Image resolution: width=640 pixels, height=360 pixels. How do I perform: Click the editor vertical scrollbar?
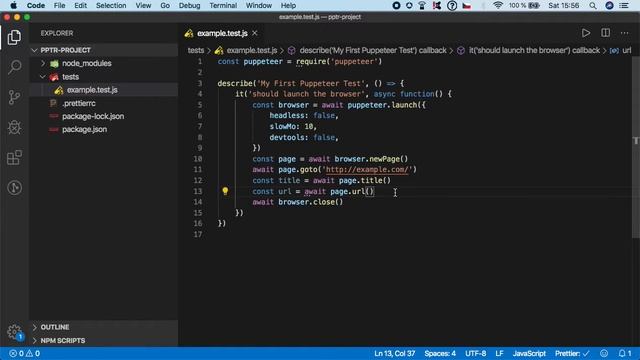[x=636, y=147]
